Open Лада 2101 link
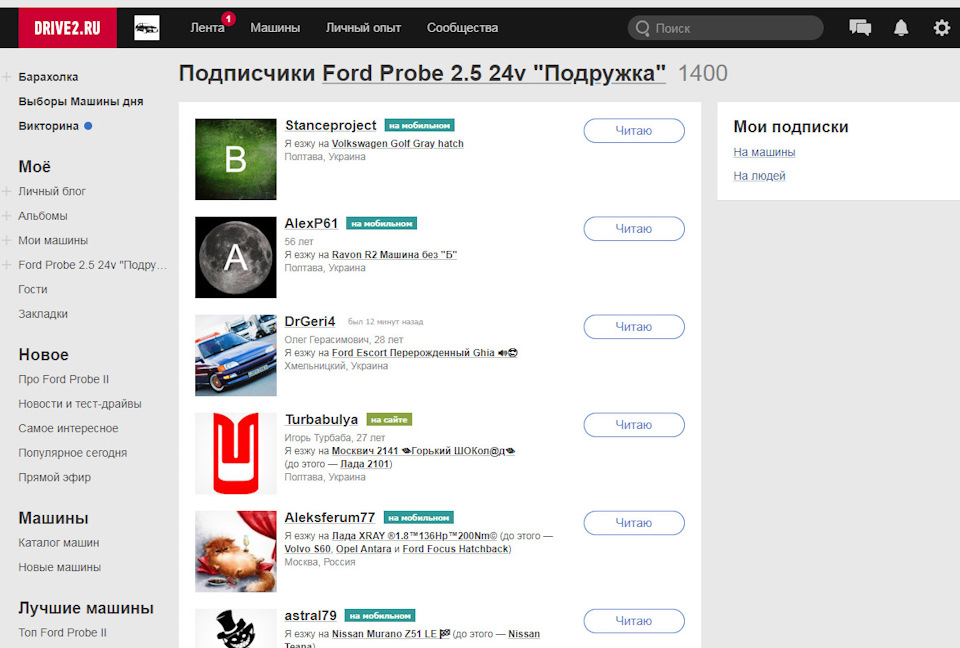 coord(365,464)
